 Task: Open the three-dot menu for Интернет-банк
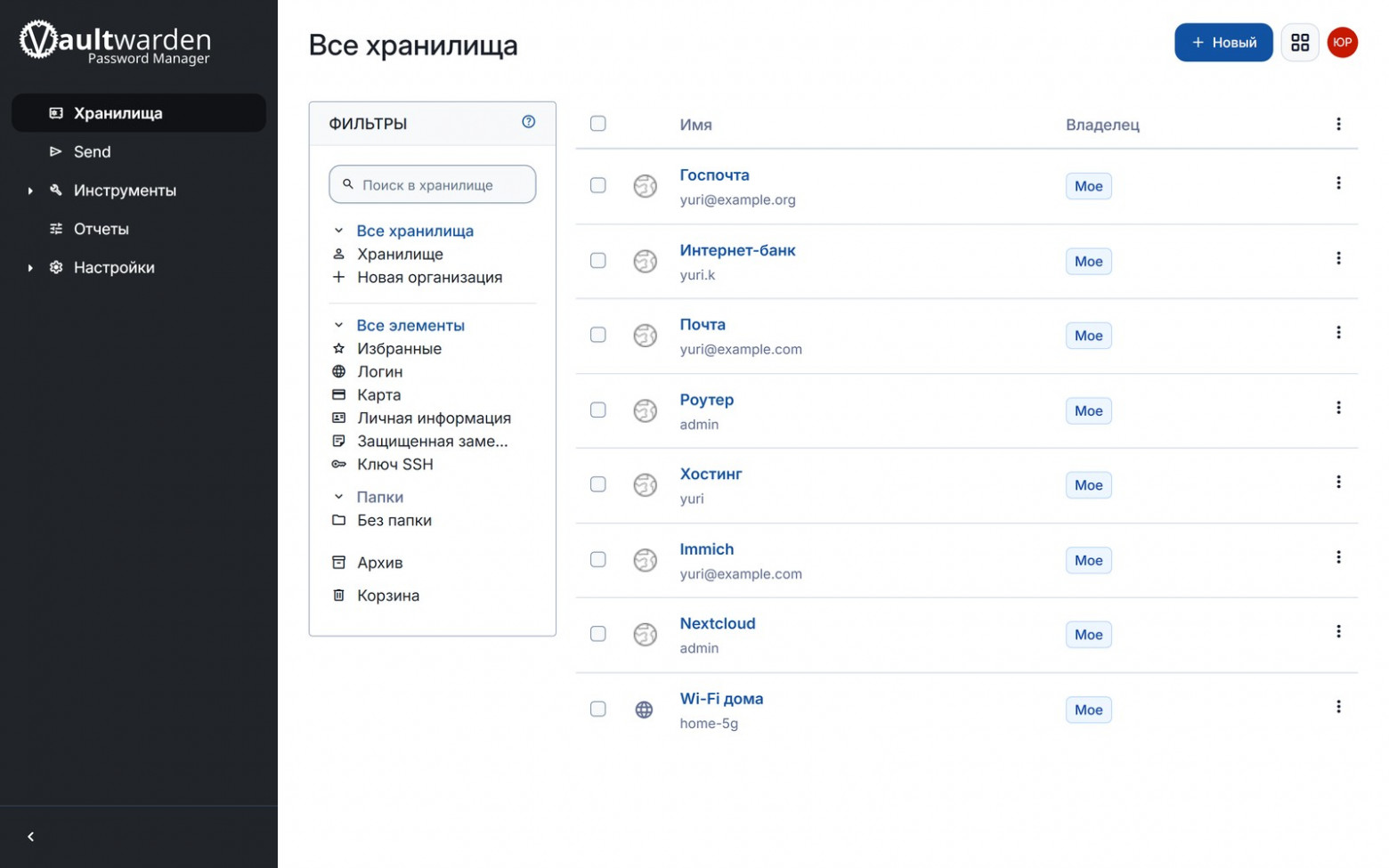(x=1337, y=258)
